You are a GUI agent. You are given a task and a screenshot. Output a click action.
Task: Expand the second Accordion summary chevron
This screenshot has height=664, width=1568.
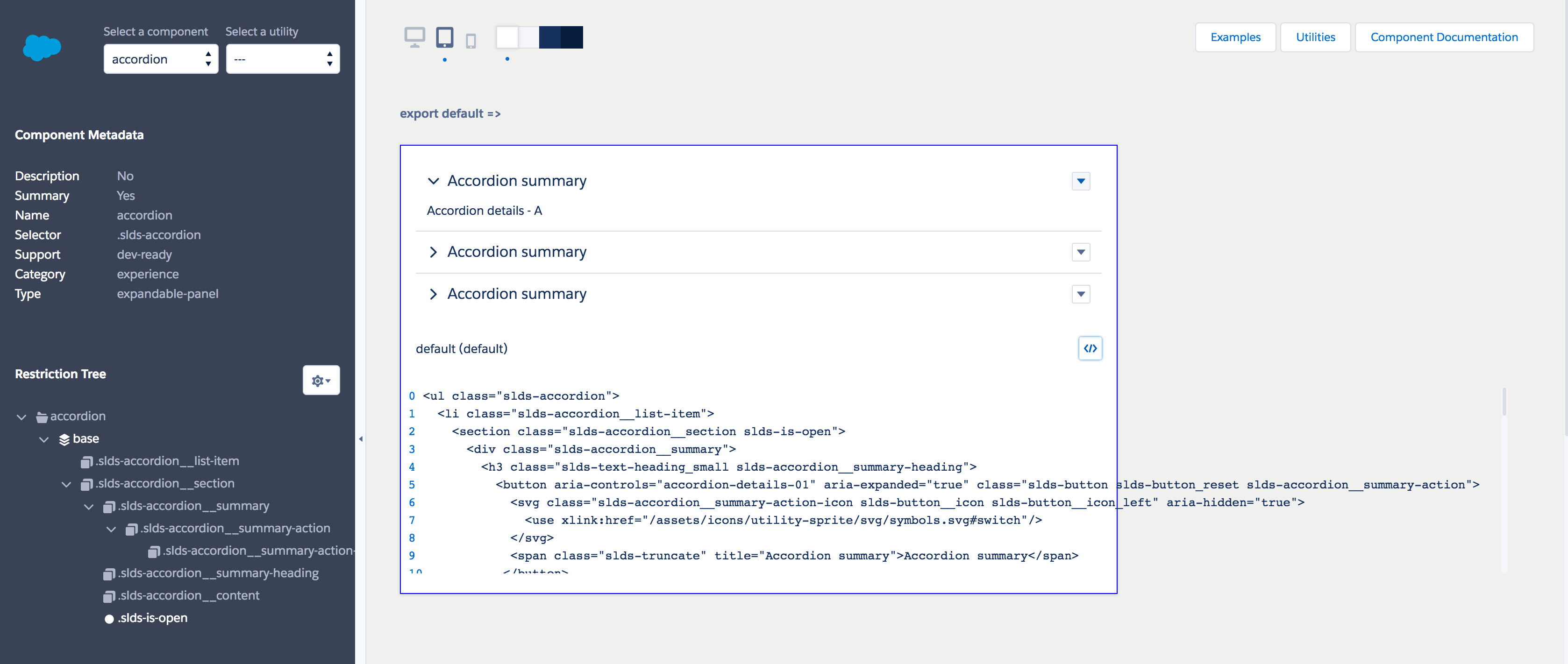click(x=434, y=252)
